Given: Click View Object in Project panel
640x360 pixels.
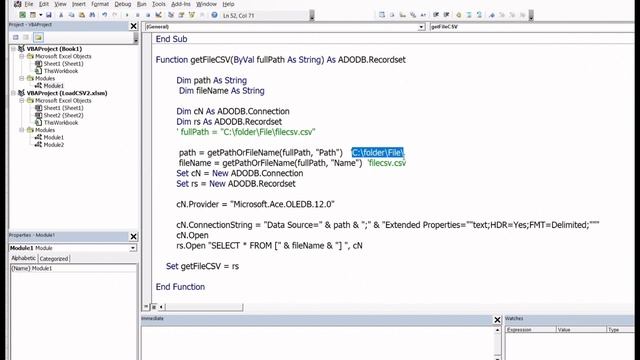Looking at the screenshot, I should click(x=26, y=38).
